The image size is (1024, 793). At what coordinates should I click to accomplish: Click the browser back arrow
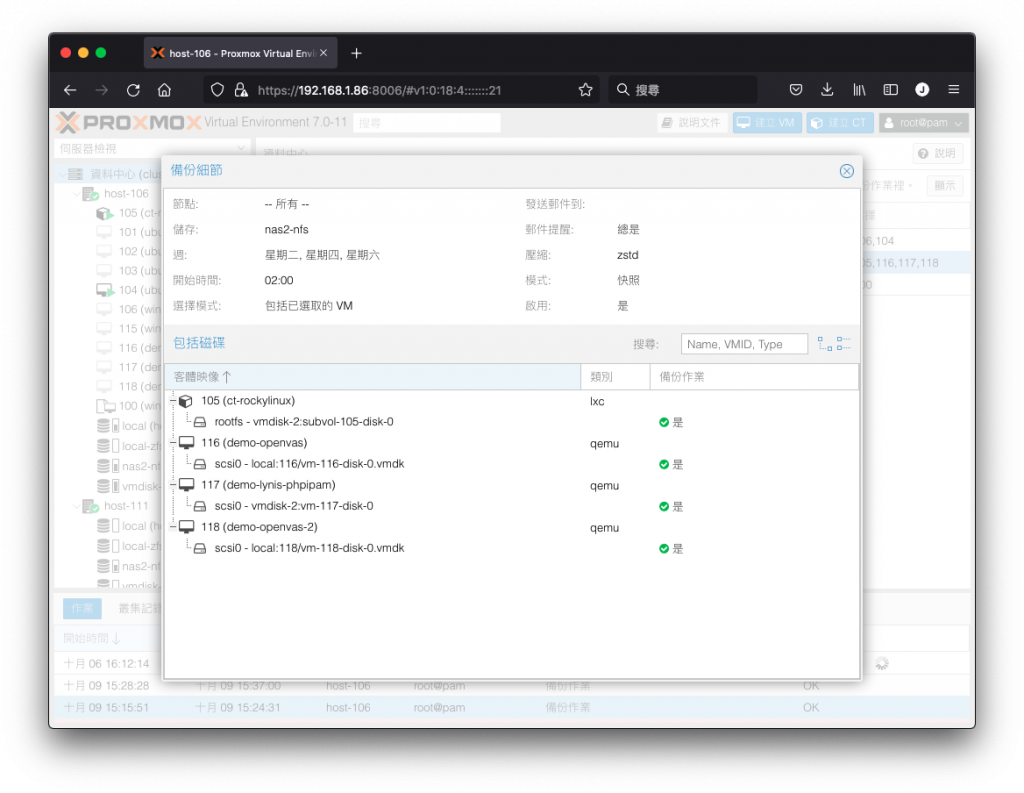(70, 90)
